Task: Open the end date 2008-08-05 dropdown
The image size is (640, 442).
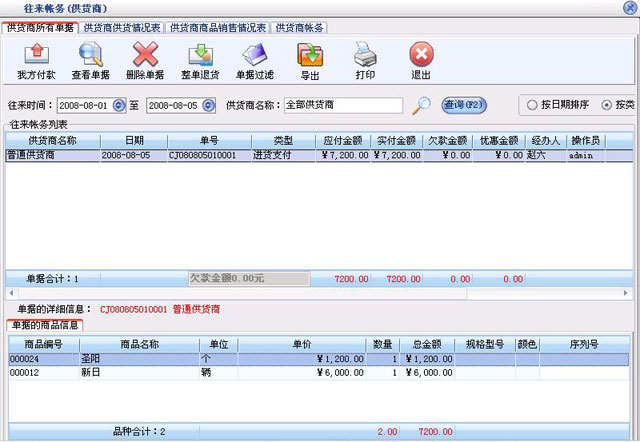Action: [x=207, y=105]
